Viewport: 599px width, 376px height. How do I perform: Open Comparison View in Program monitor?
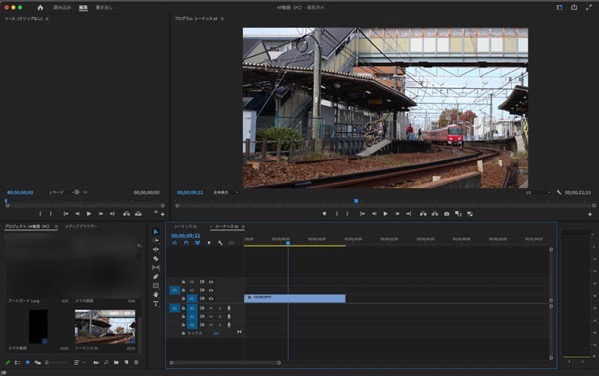click(458, 214)
